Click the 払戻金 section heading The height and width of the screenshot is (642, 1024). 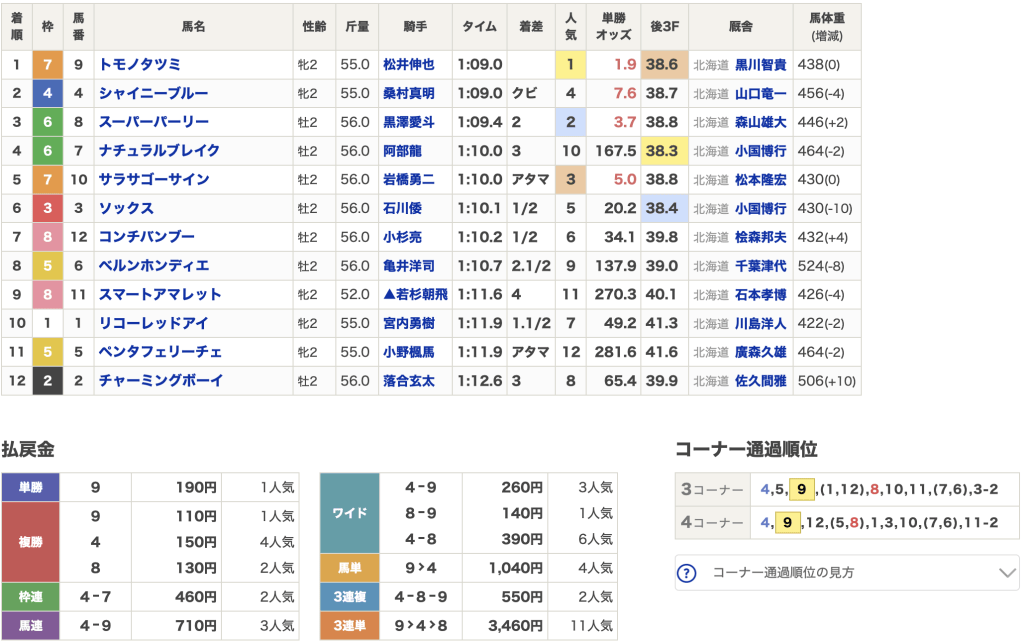(28, 449)
